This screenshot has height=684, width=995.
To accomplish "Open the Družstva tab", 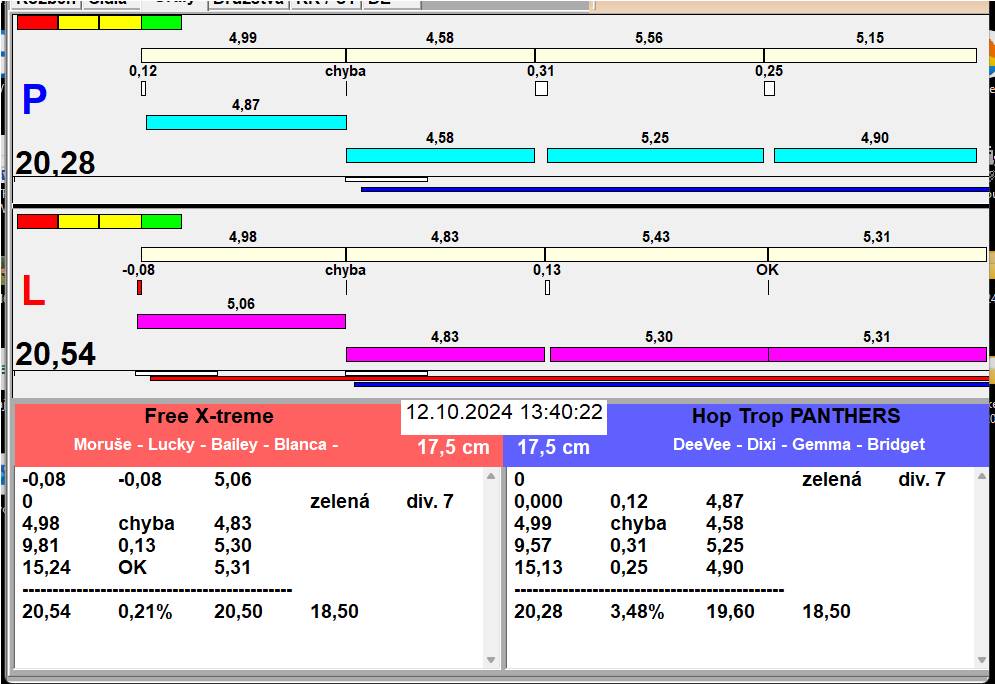I will [x=249, y=2].
